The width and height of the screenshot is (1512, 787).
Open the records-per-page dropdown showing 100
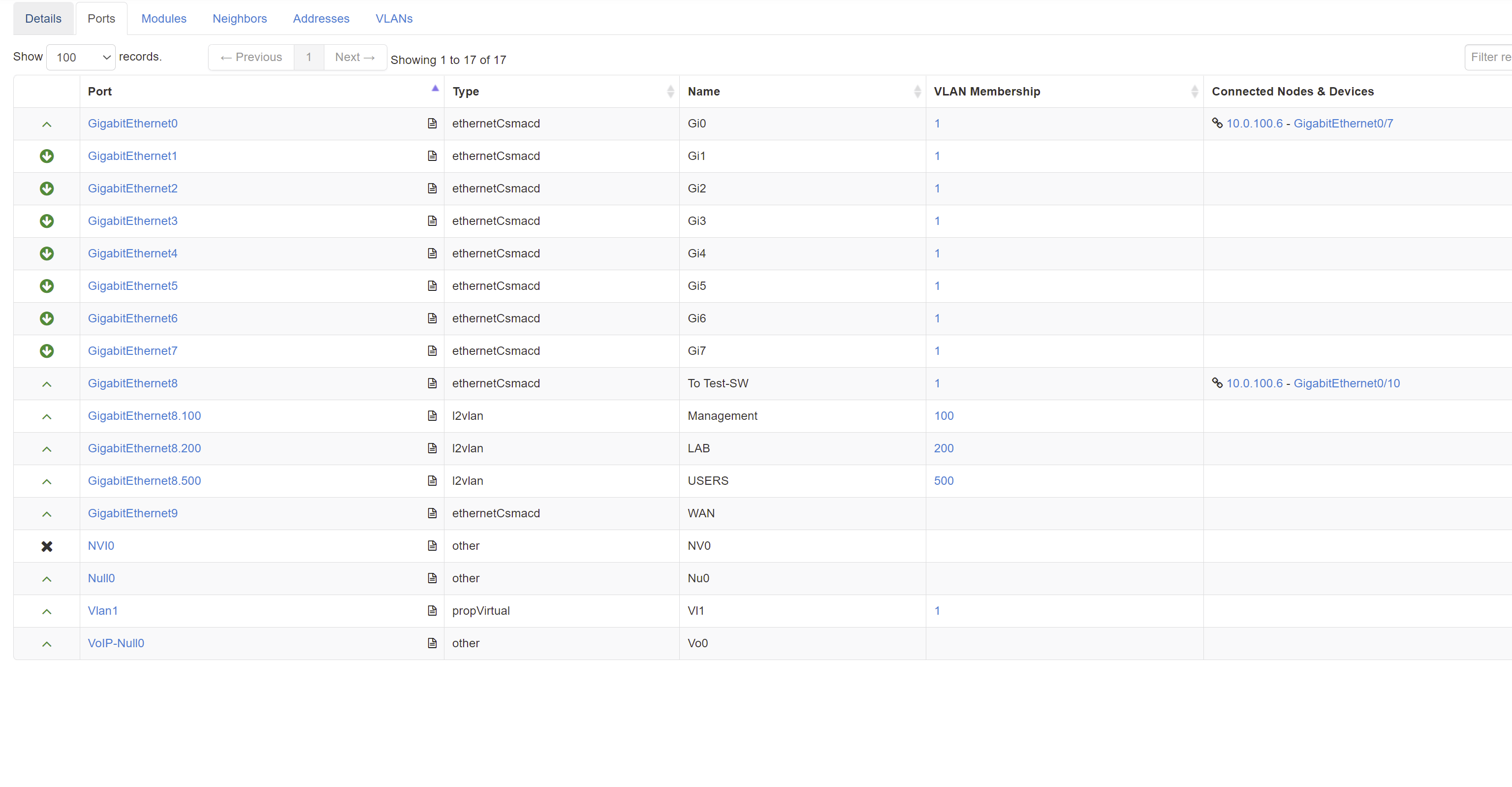80,57
